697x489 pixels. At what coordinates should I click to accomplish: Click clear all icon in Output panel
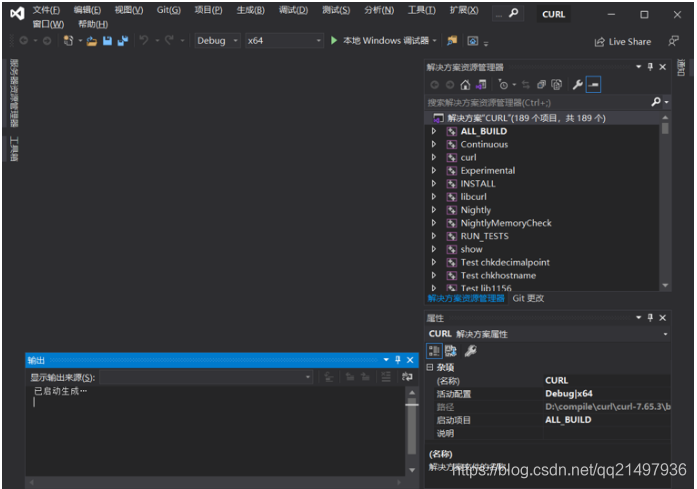point(386,377)
